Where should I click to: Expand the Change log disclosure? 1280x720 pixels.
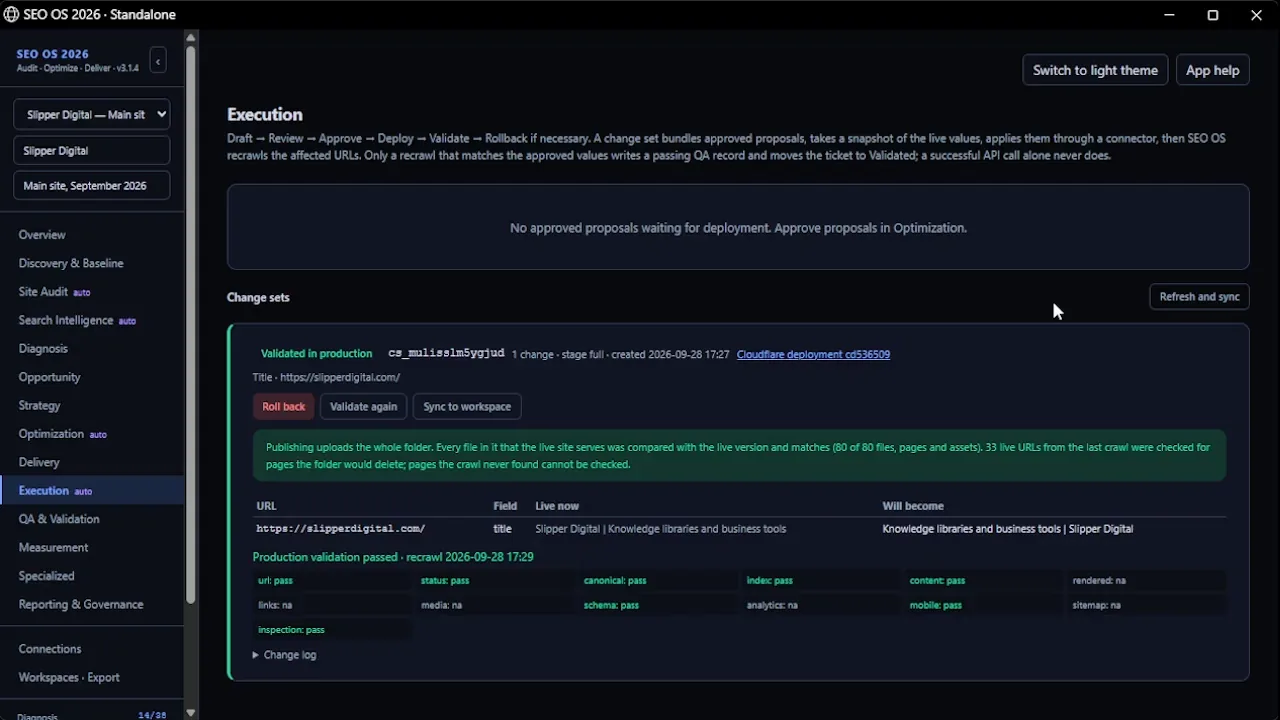285,655
